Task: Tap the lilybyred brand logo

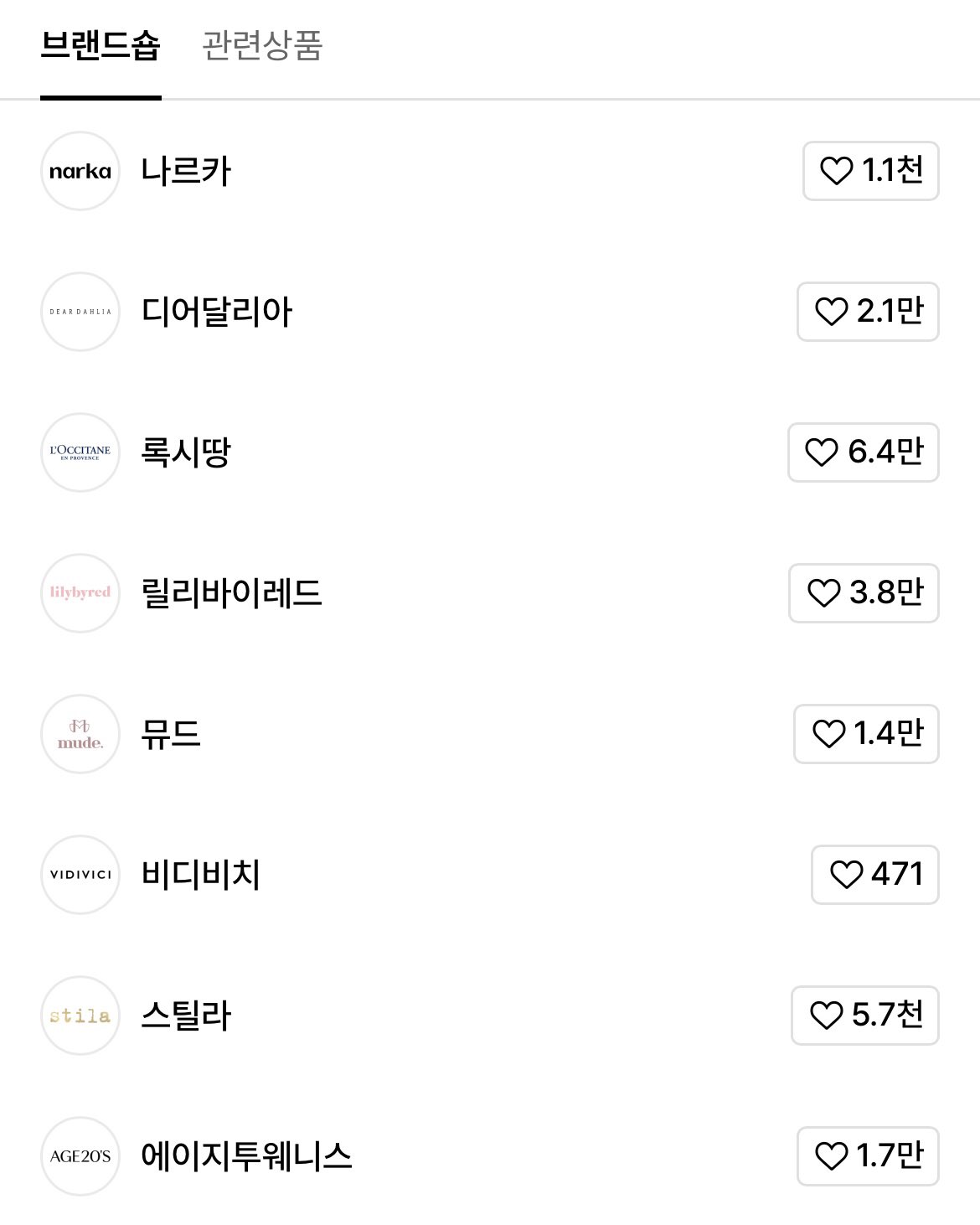Action: pos(80,593)
